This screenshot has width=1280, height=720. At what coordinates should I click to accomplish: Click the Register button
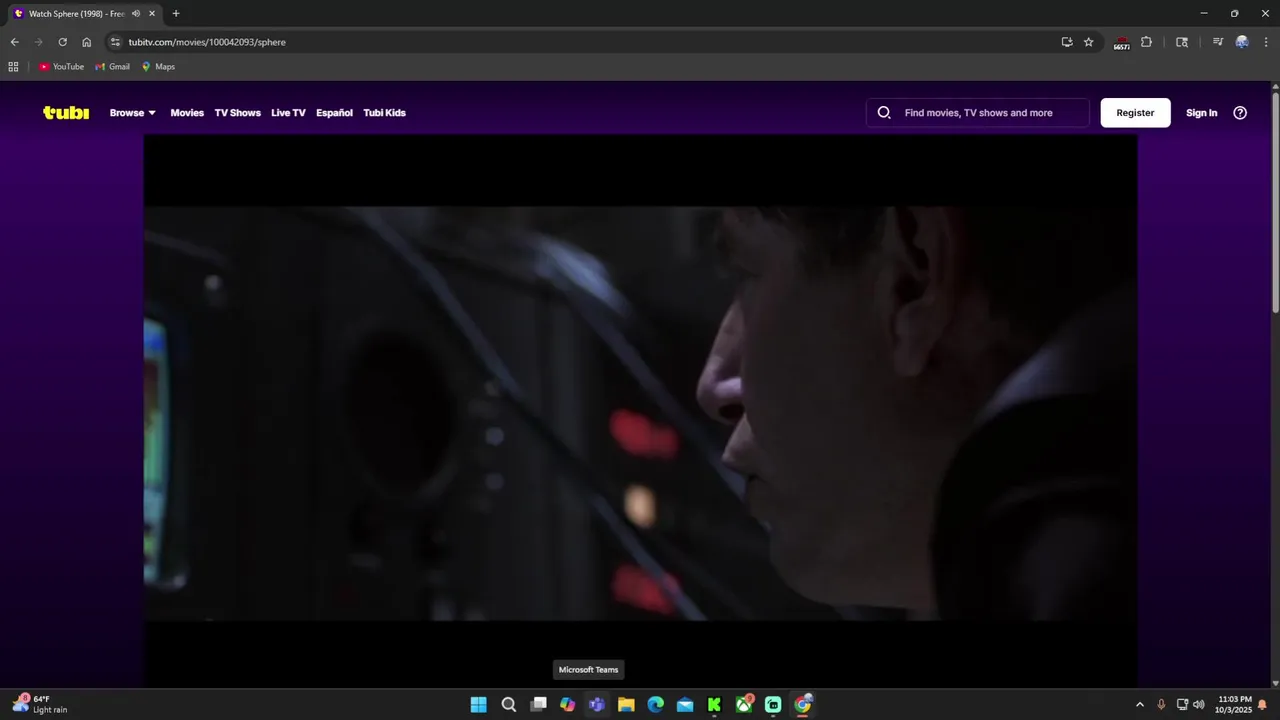click(x=1135, y=113)
